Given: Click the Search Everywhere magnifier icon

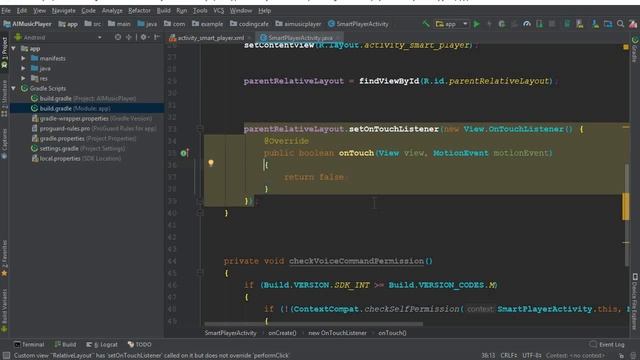Looking at the screenshot, I should pos(620,24).
